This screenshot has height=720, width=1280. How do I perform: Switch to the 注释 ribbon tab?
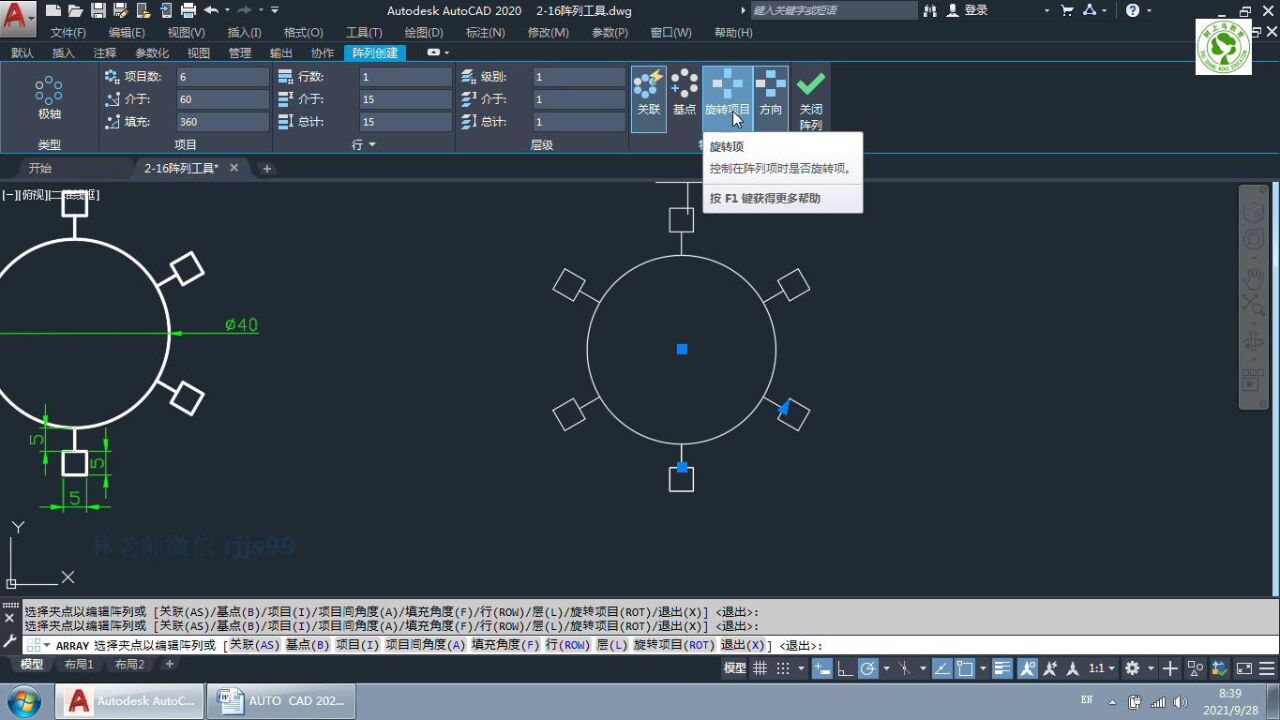(105, 53)
